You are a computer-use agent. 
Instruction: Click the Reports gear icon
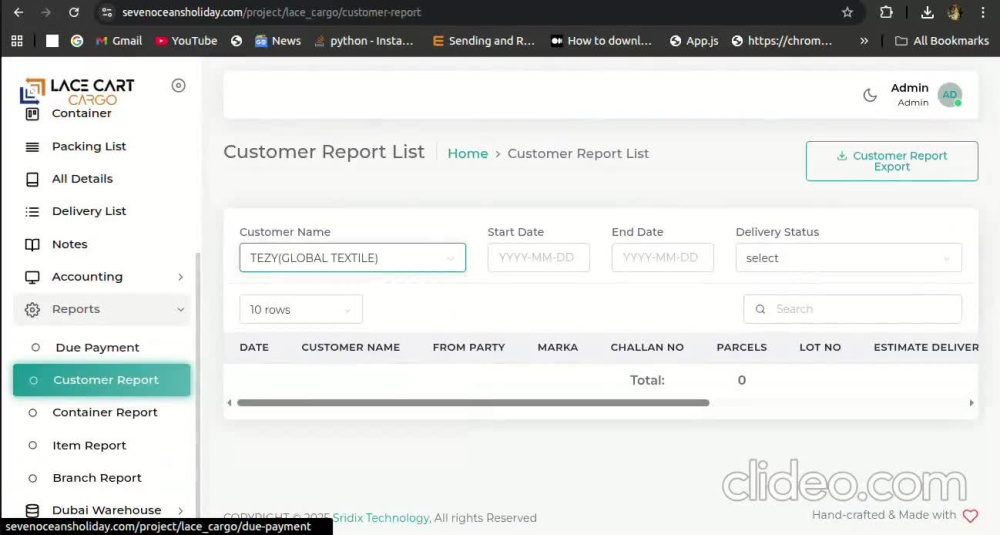tap(32, 309)
